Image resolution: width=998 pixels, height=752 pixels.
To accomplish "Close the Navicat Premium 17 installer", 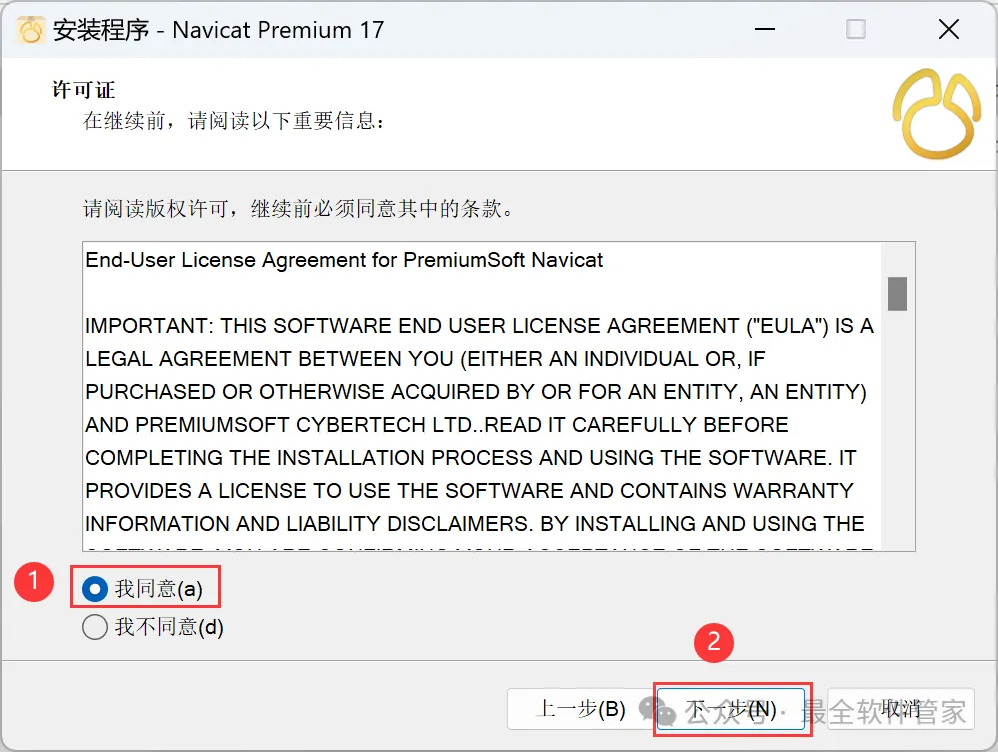I will [948, 29].
